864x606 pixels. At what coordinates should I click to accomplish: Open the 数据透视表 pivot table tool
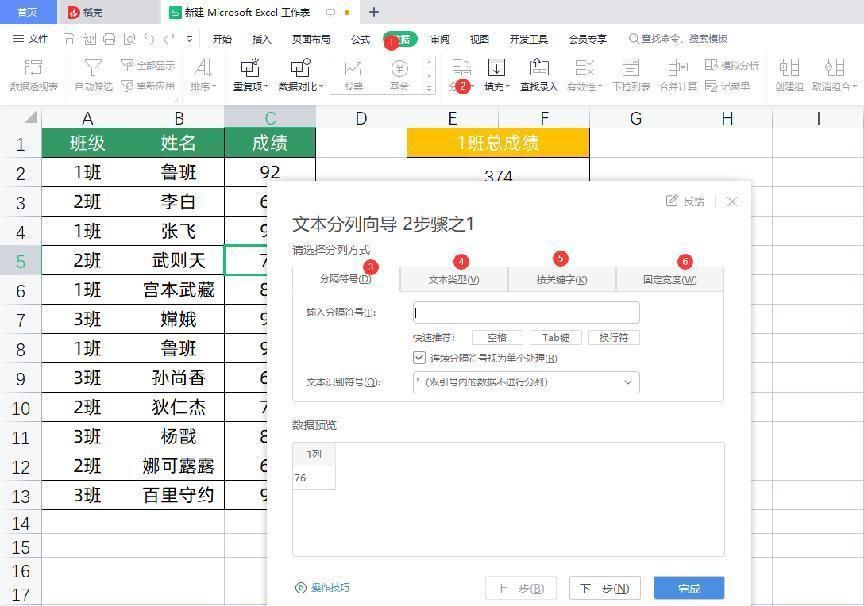(34, 75)
